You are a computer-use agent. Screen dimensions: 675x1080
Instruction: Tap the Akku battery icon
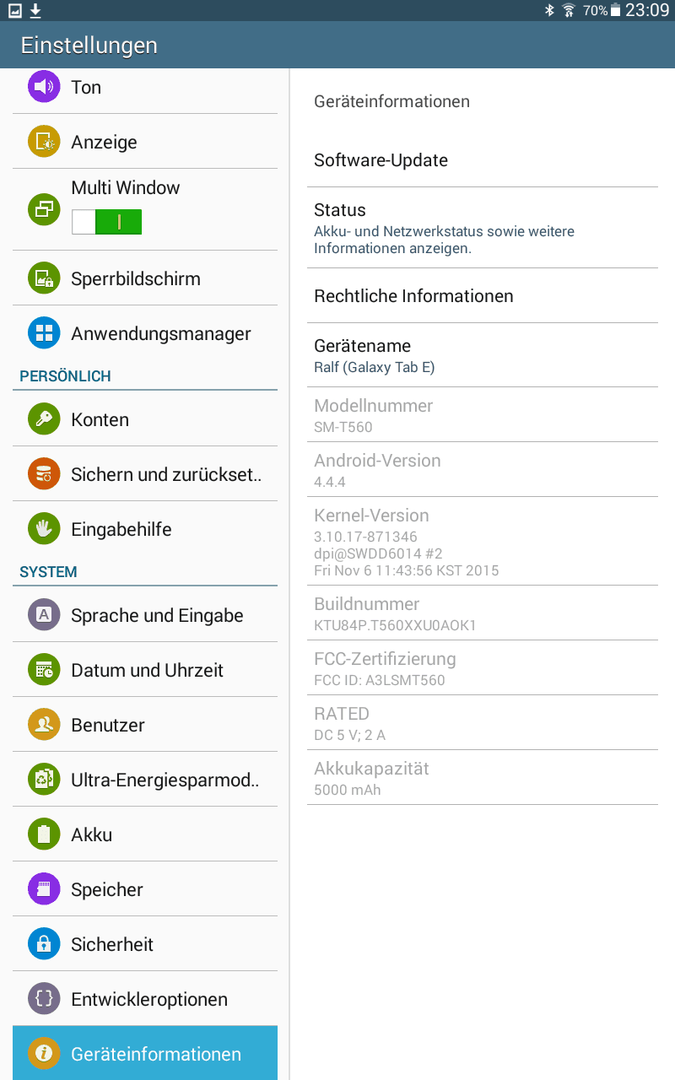44,834
